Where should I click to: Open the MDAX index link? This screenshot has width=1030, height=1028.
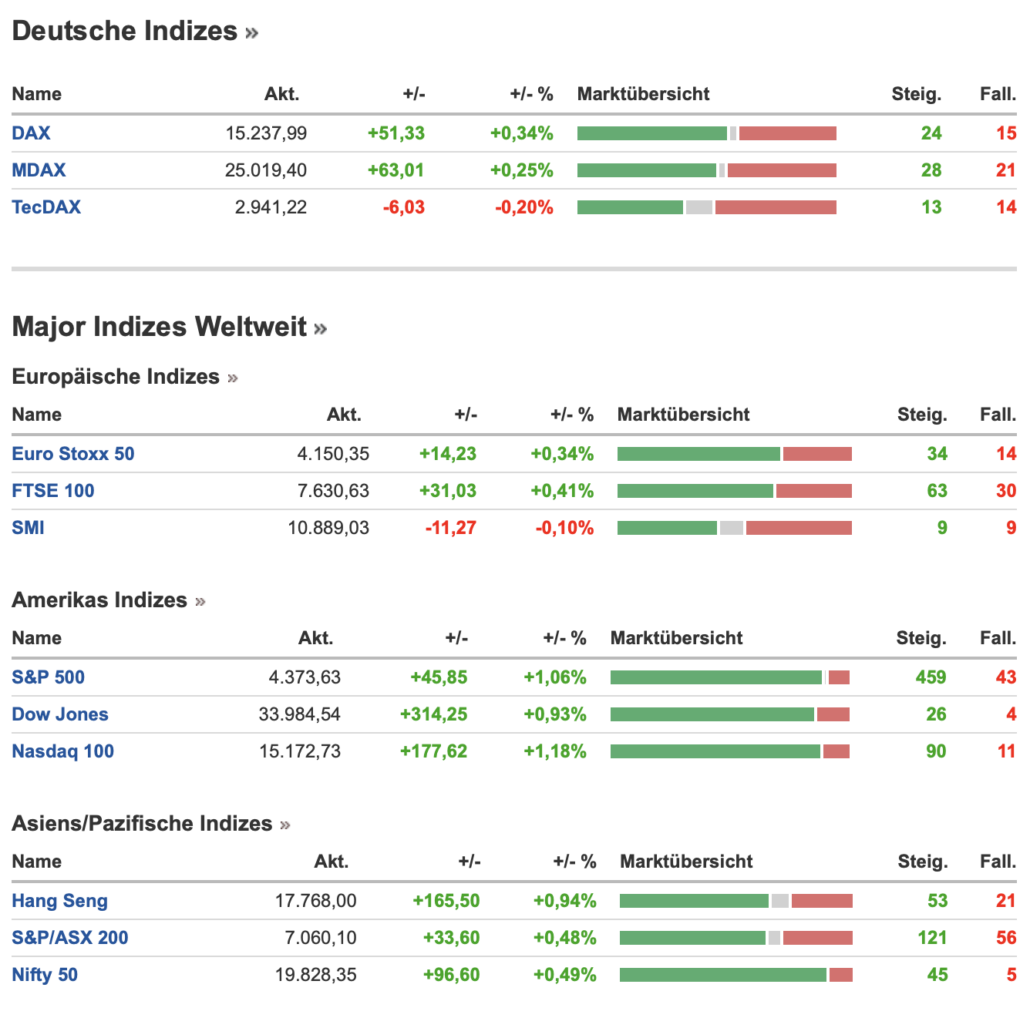[x=39, y=170]
